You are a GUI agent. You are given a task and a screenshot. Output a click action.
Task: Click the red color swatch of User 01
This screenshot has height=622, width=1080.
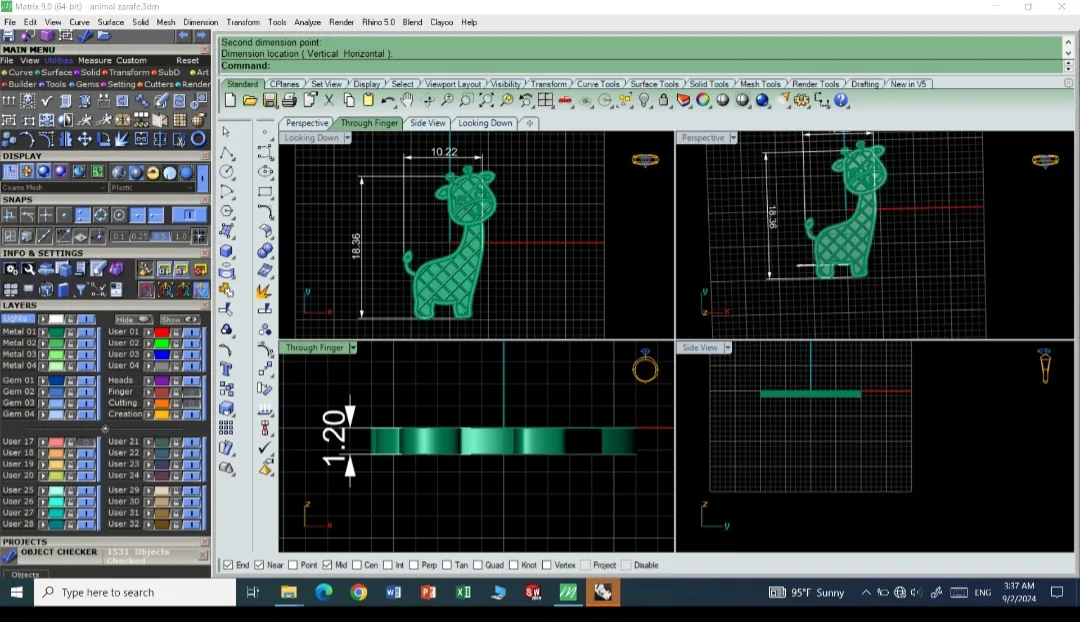[162, 332]
